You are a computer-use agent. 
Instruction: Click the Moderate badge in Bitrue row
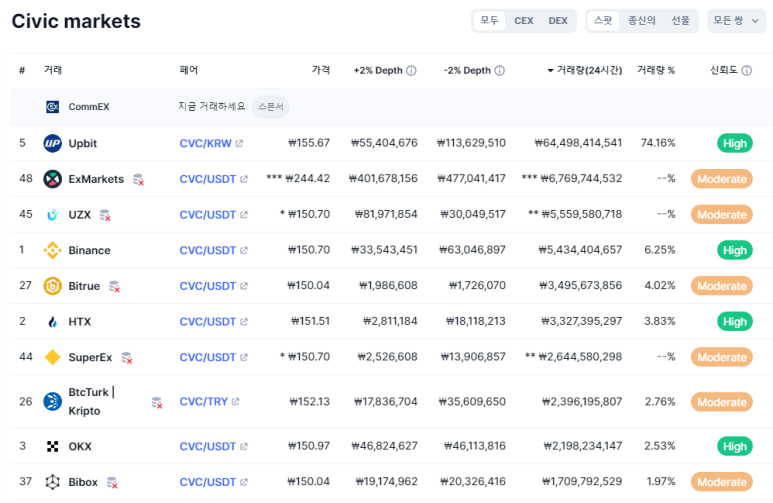(x=722, y=286)
